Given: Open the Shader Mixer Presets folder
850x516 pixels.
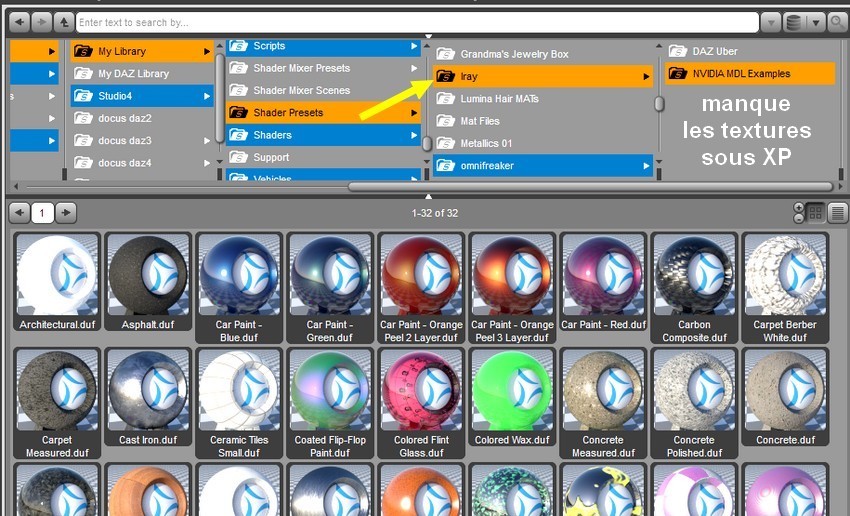Looking at the screenshot, I should pyautogui.click(x=323, y=68).
